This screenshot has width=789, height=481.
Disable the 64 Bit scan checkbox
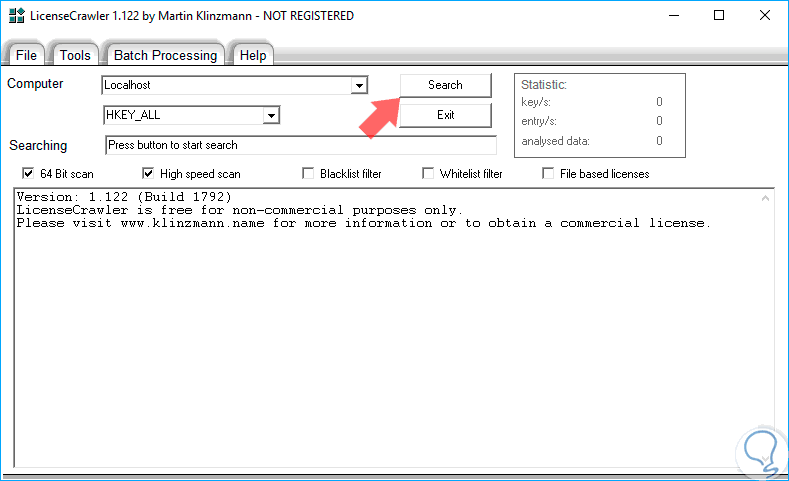(x=28, y=174)
